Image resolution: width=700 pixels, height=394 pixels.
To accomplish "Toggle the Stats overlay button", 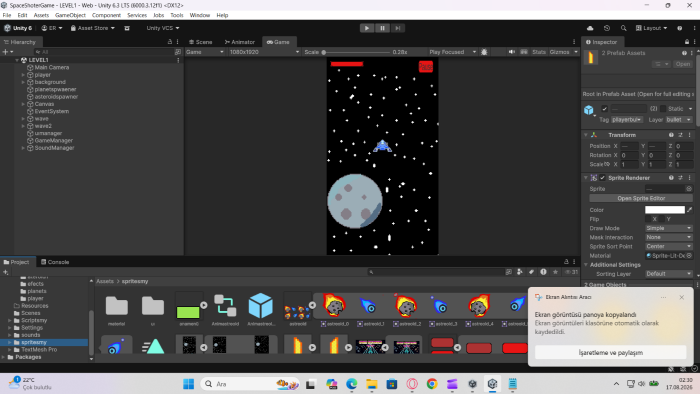I will pyautogui.click(x=539, y=52).
